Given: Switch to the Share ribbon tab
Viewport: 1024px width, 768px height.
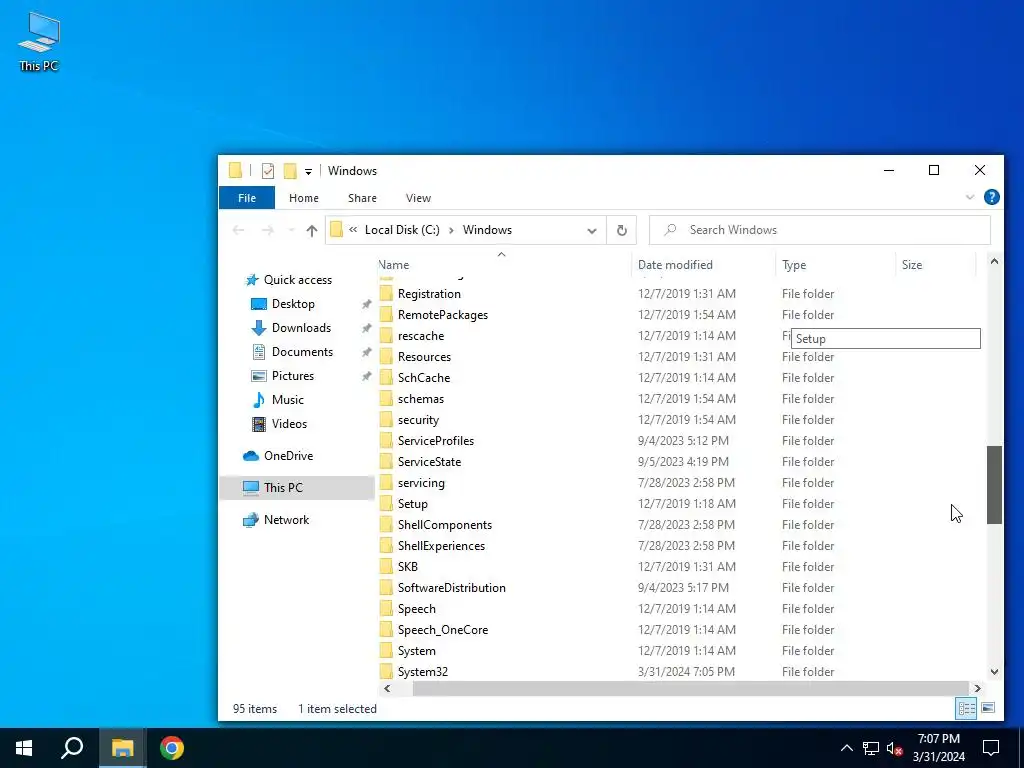Looking at the screenshot, I should 362,198.
